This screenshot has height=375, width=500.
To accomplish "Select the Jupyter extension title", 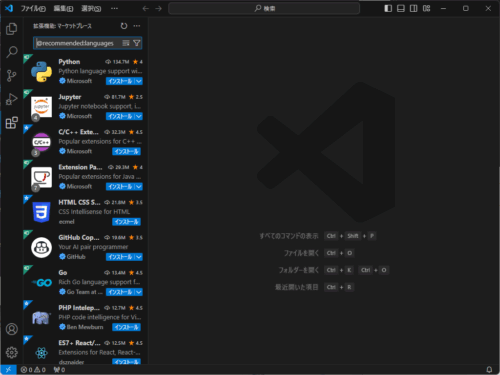I will coord(70,97).
